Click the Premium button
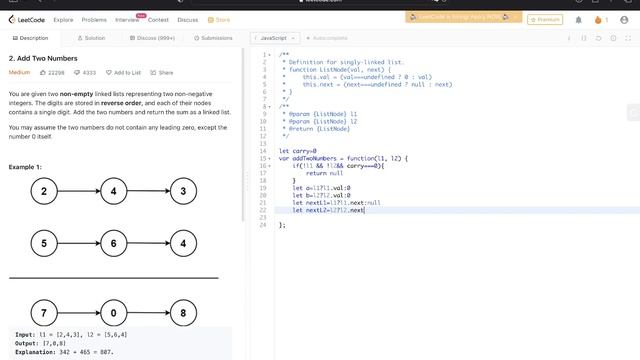 point(545,20)
